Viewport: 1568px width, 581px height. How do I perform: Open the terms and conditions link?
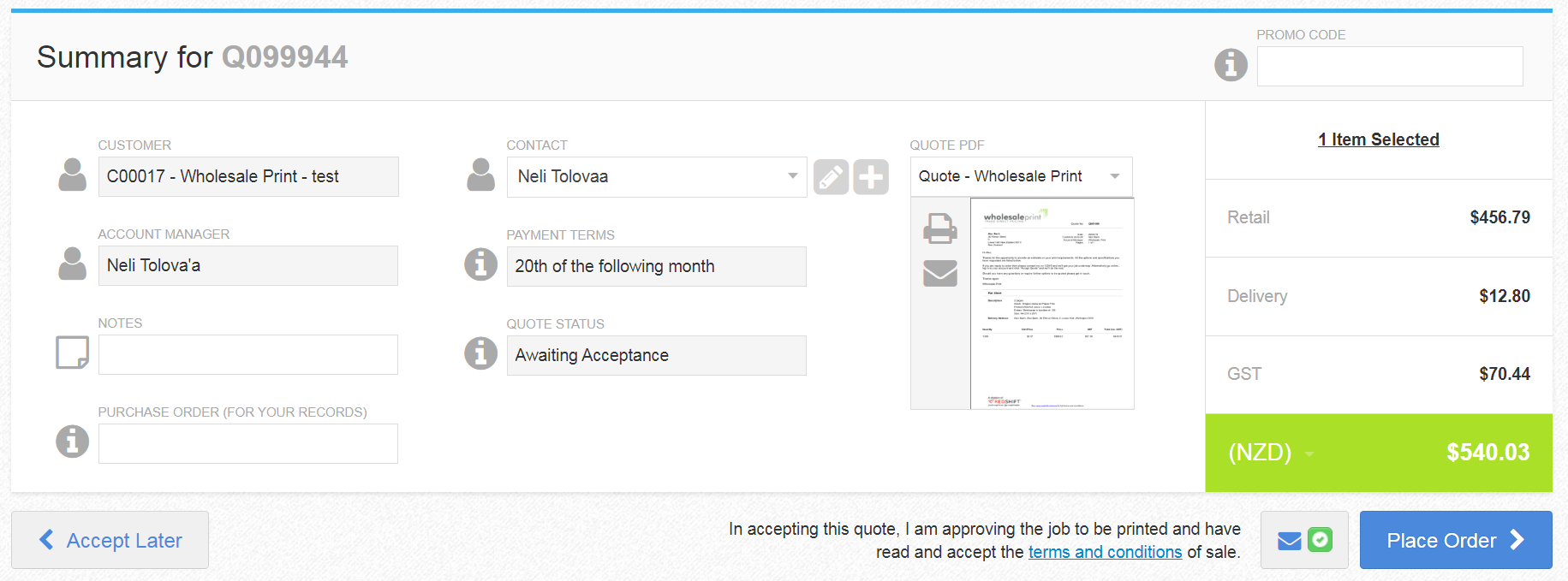[1105, 552]
